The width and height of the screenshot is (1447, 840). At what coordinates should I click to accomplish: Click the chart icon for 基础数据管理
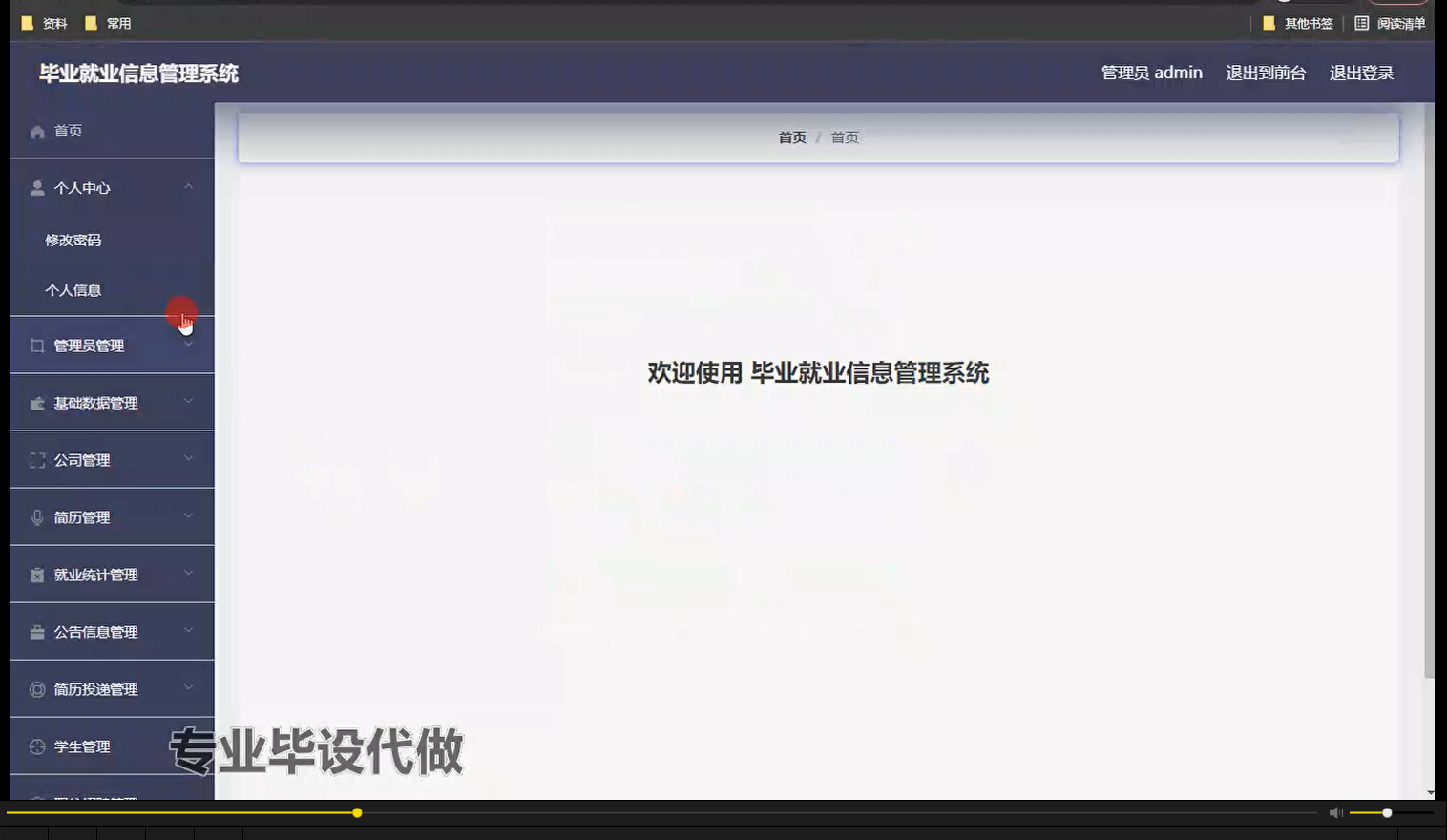[x=36, y=402]
